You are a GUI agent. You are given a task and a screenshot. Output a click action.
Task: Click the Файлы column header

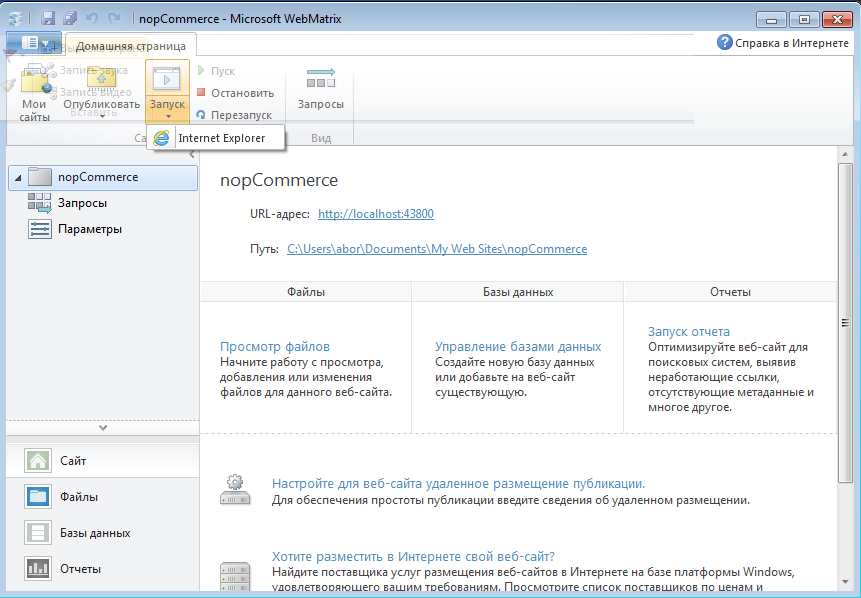306,292
